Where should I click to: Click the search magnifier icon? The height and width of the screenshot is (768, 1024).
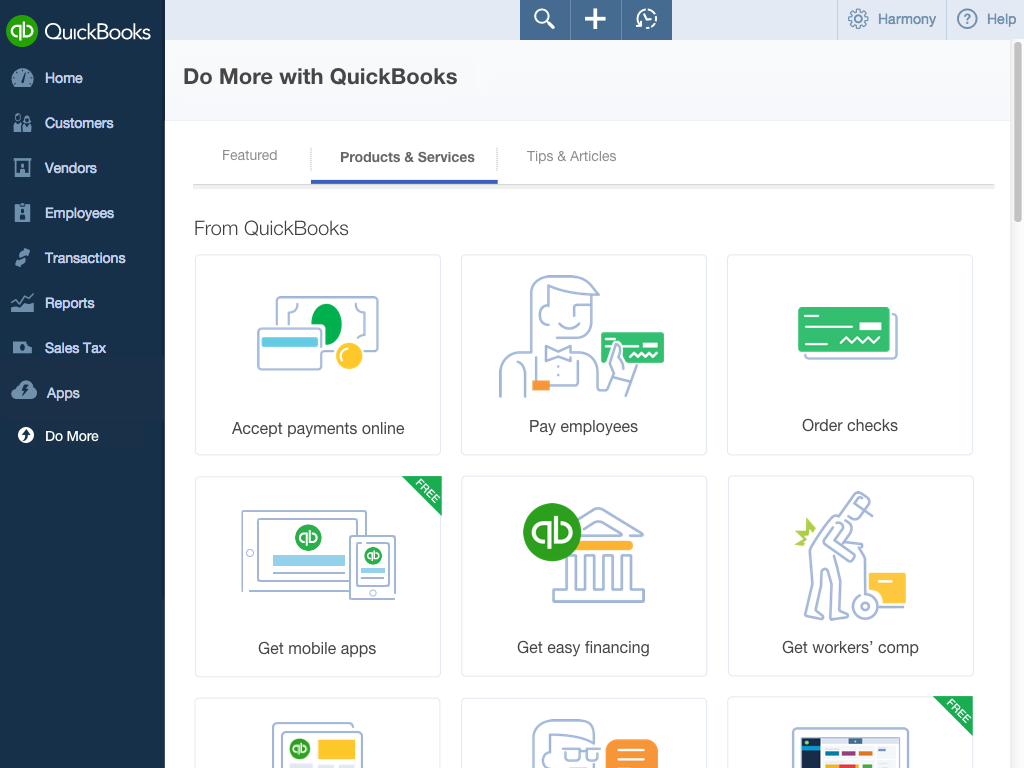tap(544, 20)
